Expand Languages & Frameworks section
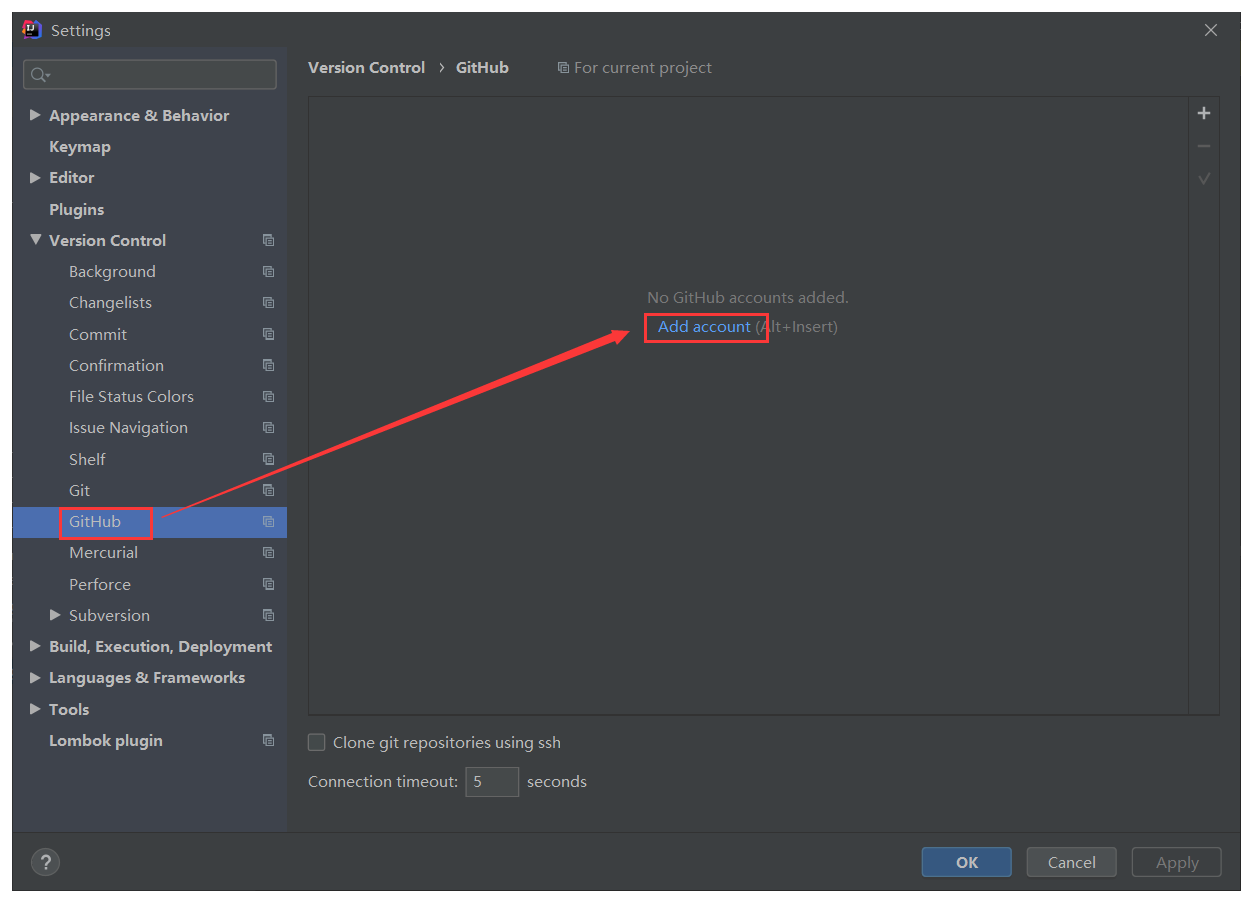The image size is (1253, 903). pos(36,677)
